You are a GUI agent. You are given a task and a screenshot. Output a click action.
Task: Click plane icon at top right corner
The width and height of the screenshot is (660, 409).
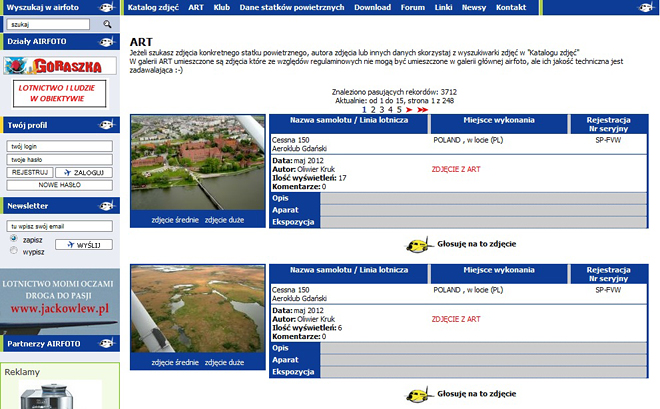point(647,7)
